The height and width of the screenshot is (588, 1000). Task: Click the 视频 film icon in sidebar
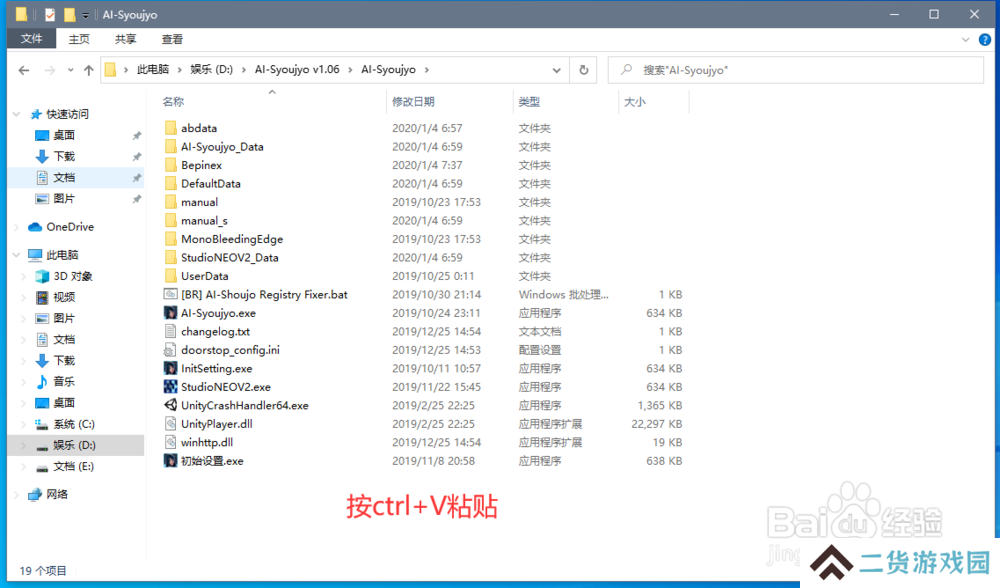coord(42,297)
